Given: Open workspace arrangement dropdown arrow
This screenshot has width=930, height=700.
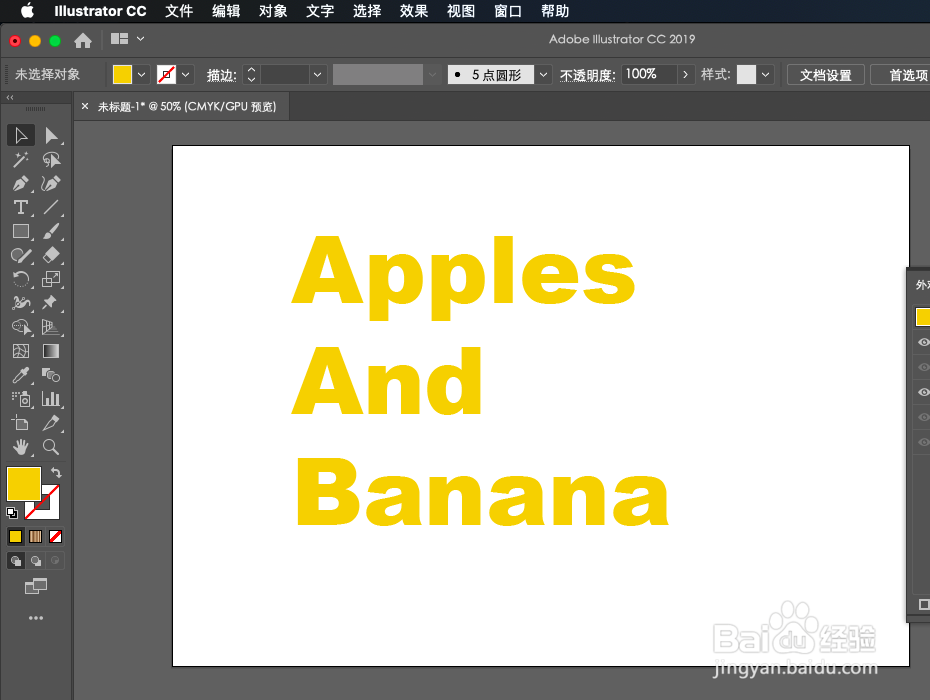Looking at the screenshot, I should point(141,39).
